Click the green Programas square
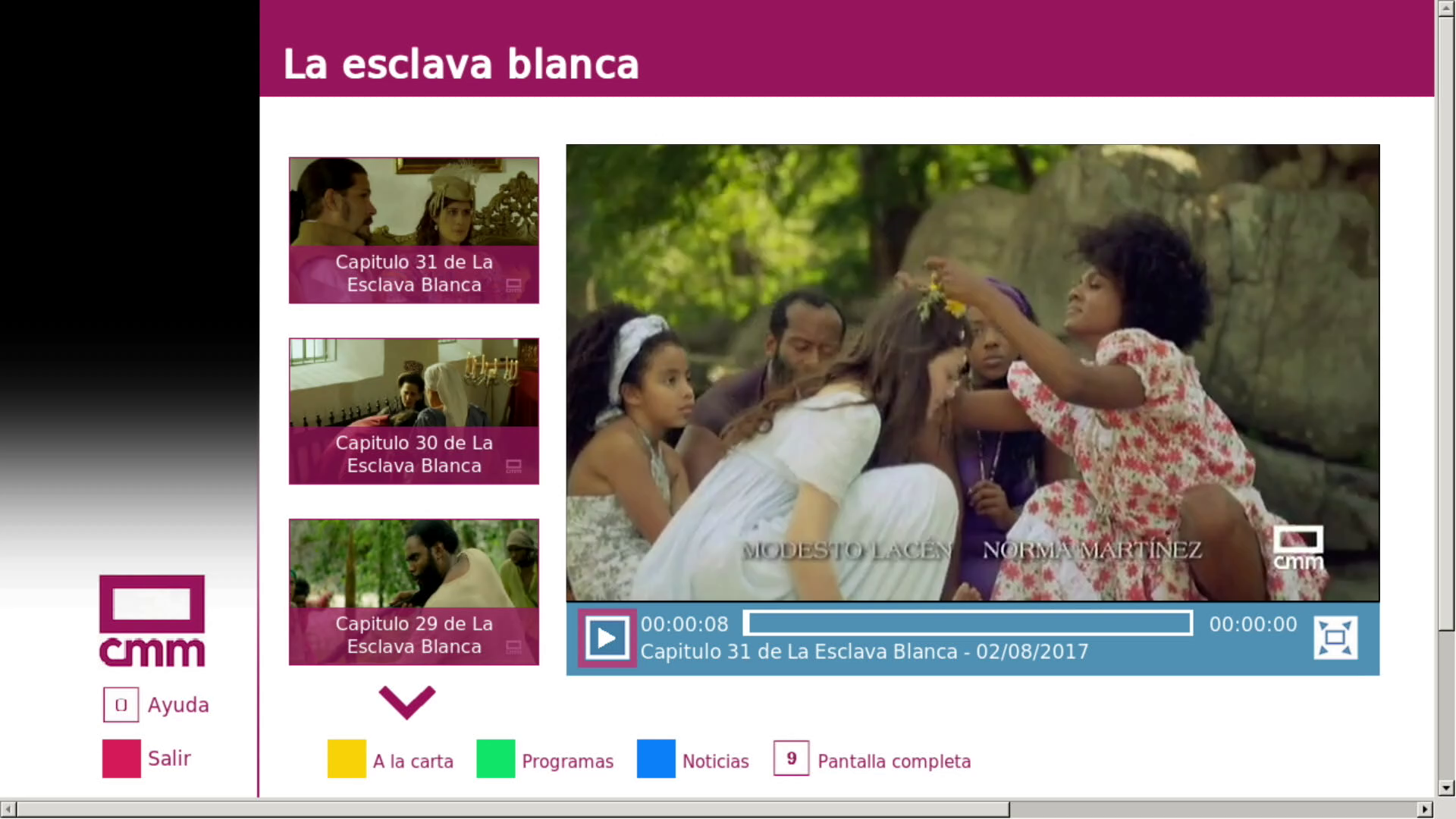This screenshot has height=819, width=1456. pos(495,759)
